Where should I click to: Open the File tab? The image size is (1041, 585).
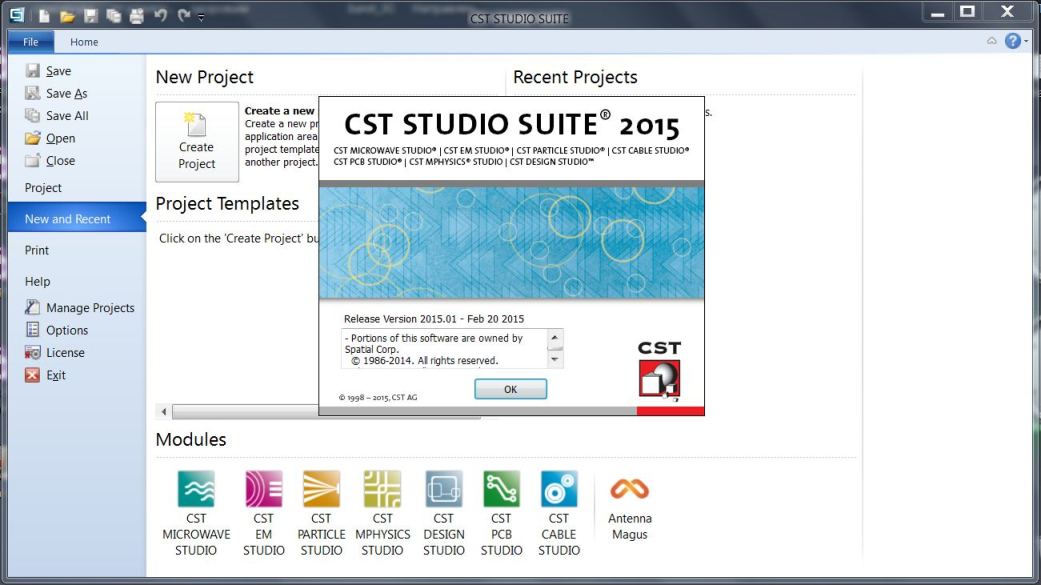(31, 42)
